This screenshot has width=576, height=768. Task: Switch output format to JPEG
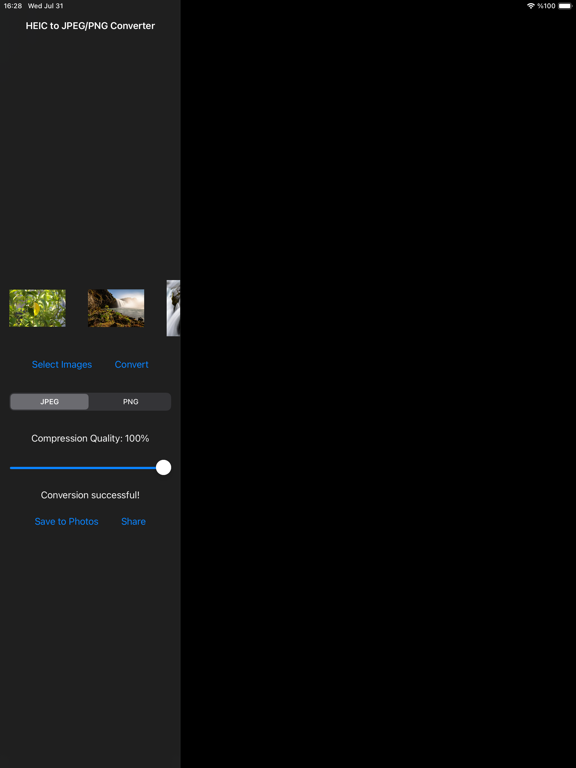pos(49,402)
